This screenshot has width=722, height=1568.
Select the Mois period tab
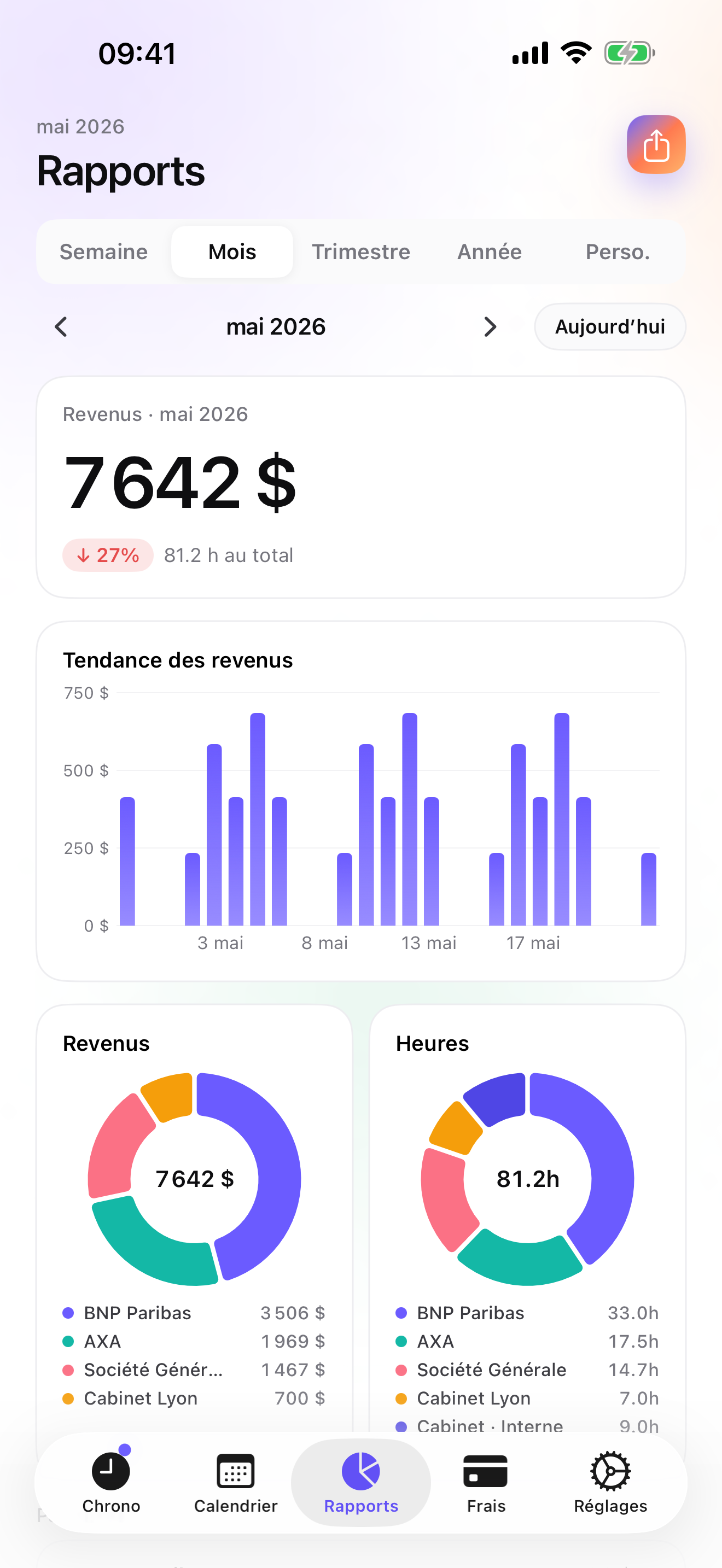pos(232,252)
